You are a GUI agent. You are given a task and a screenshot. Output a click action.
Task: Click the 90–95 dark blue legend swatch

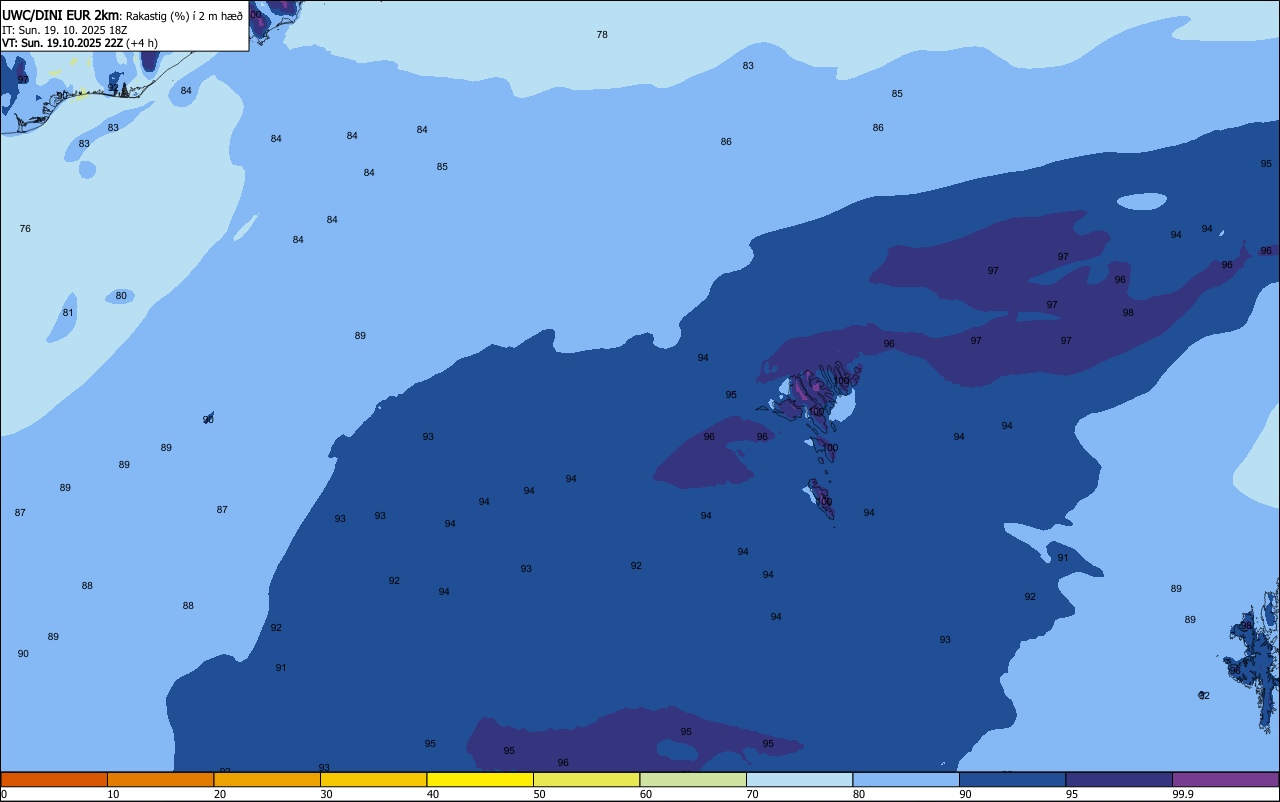coord(1012,779)
